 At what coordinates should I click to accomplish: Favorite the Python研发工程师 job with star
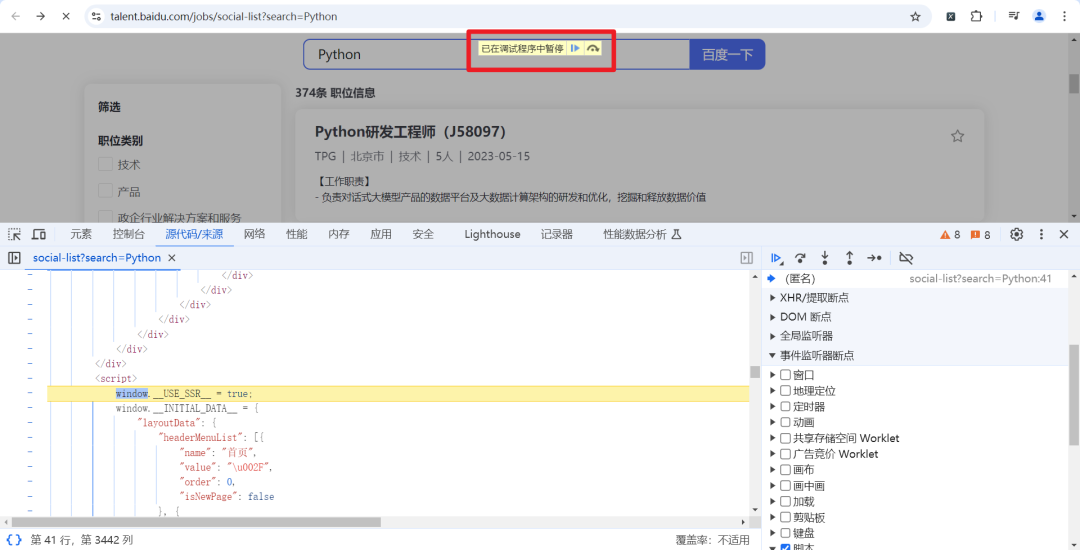(957, 136)
